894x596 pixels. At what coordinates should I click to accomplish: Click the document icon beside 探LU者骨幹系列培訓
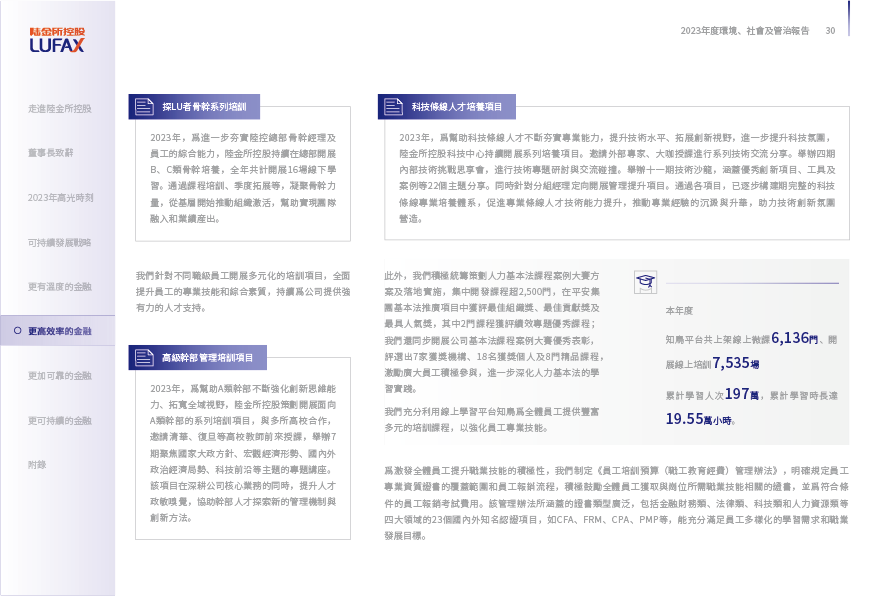[142, 106]
